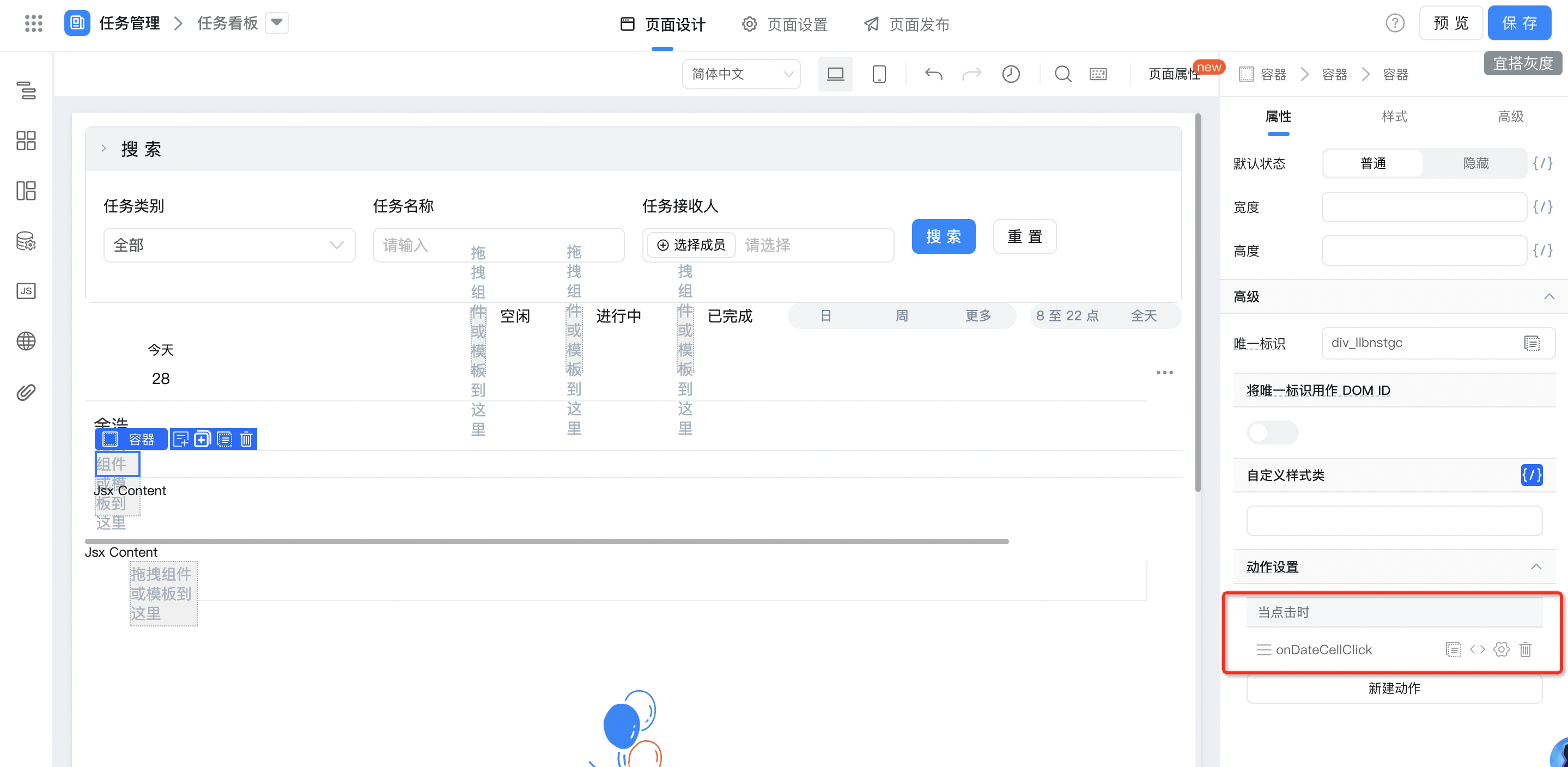Set default state to 隐藏
Image resolution: width=1568 pixels, height=767 pixels.
1475,163
